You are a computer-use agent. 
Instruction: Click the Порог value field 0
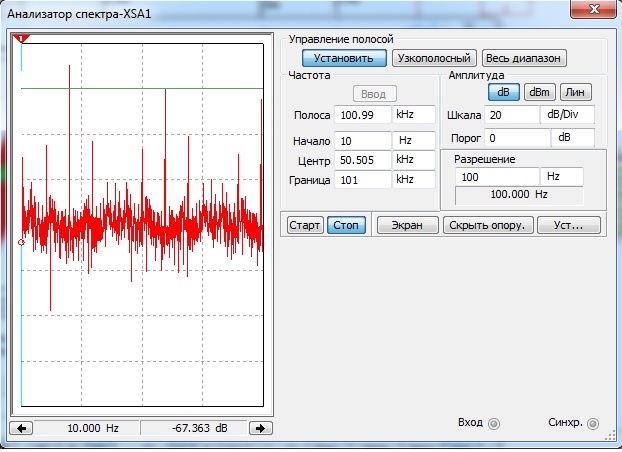coord(517,138)
